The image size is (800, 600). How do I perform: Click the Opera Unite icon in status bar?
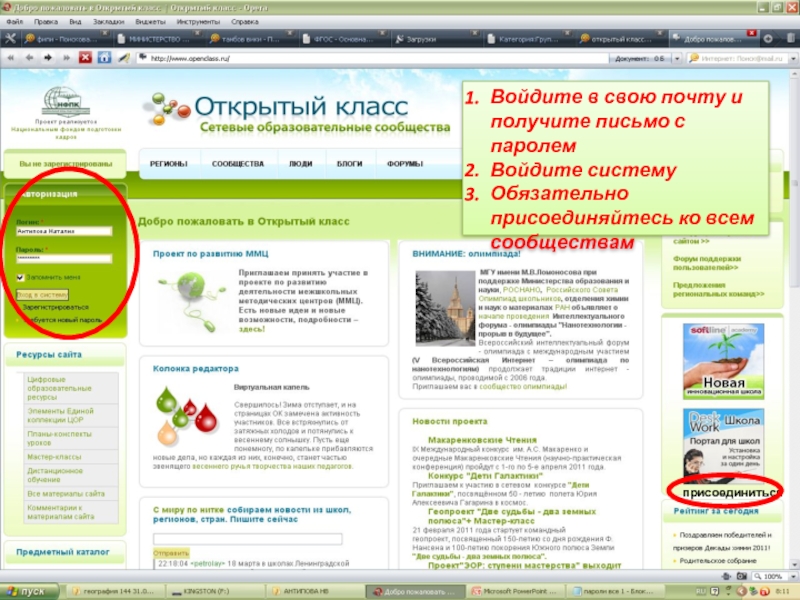(x=727, y=576)
